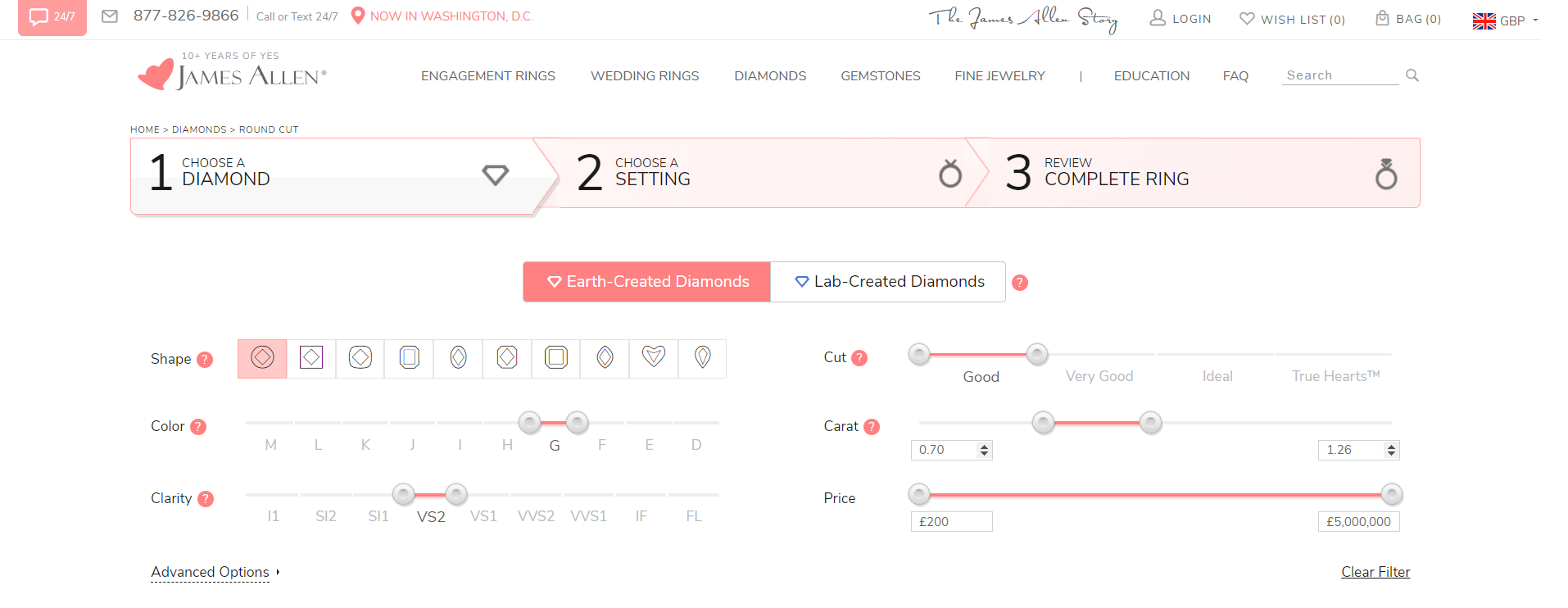The width and height of the screenshot is (1568, 608).
Task: Open The James Allen Story link
Action: click(1023, 18)
